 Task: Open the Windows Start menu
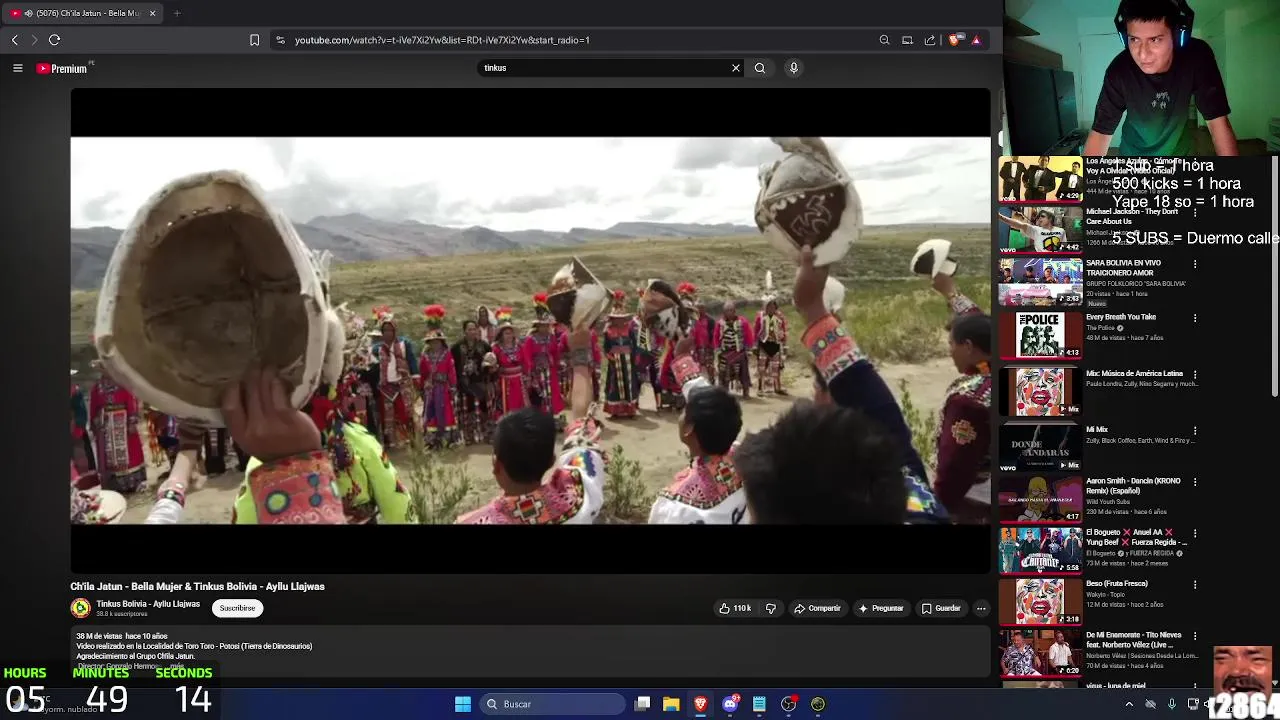(x=463, y=704)
